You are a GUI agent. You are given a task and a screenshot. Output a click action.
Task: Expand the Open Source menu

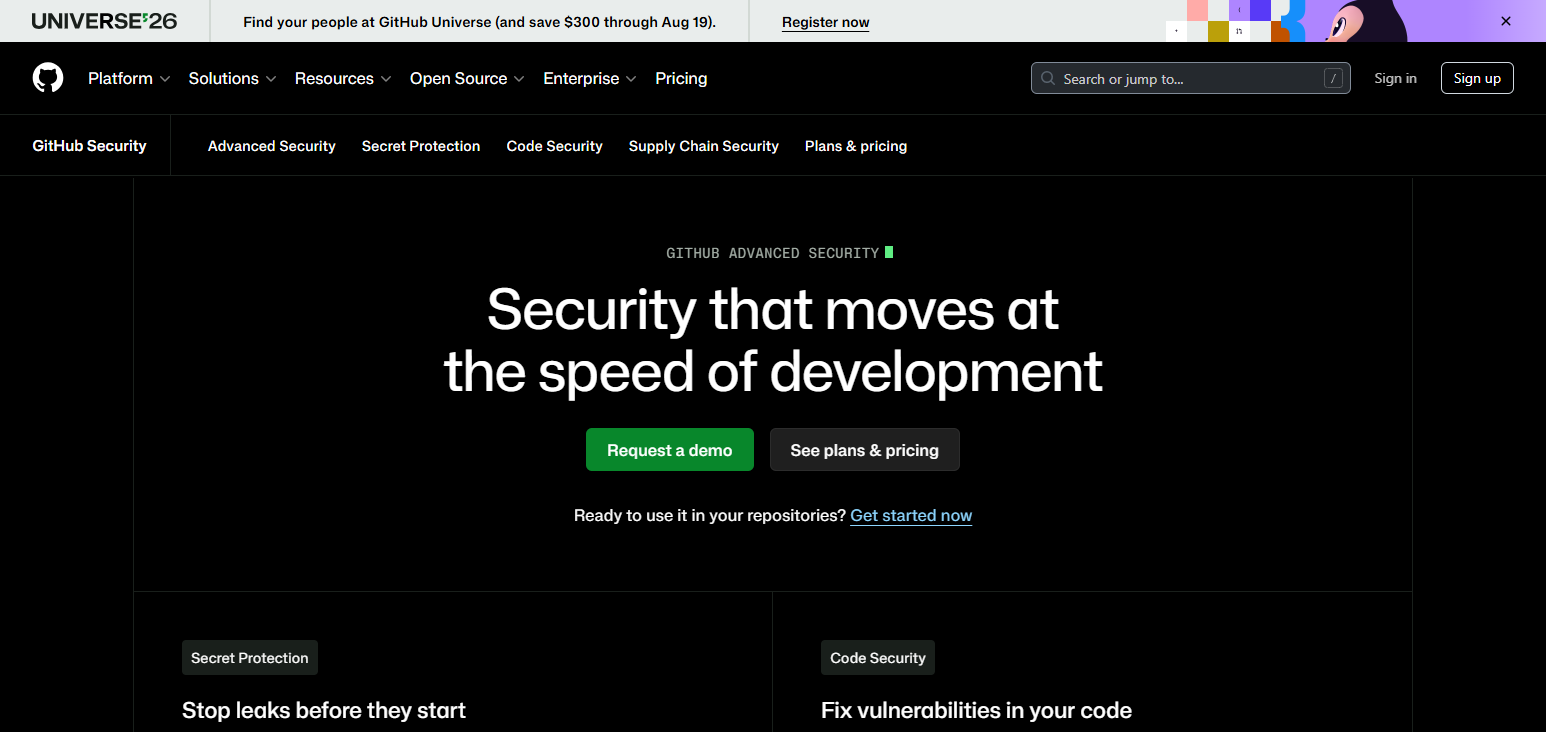467,78
